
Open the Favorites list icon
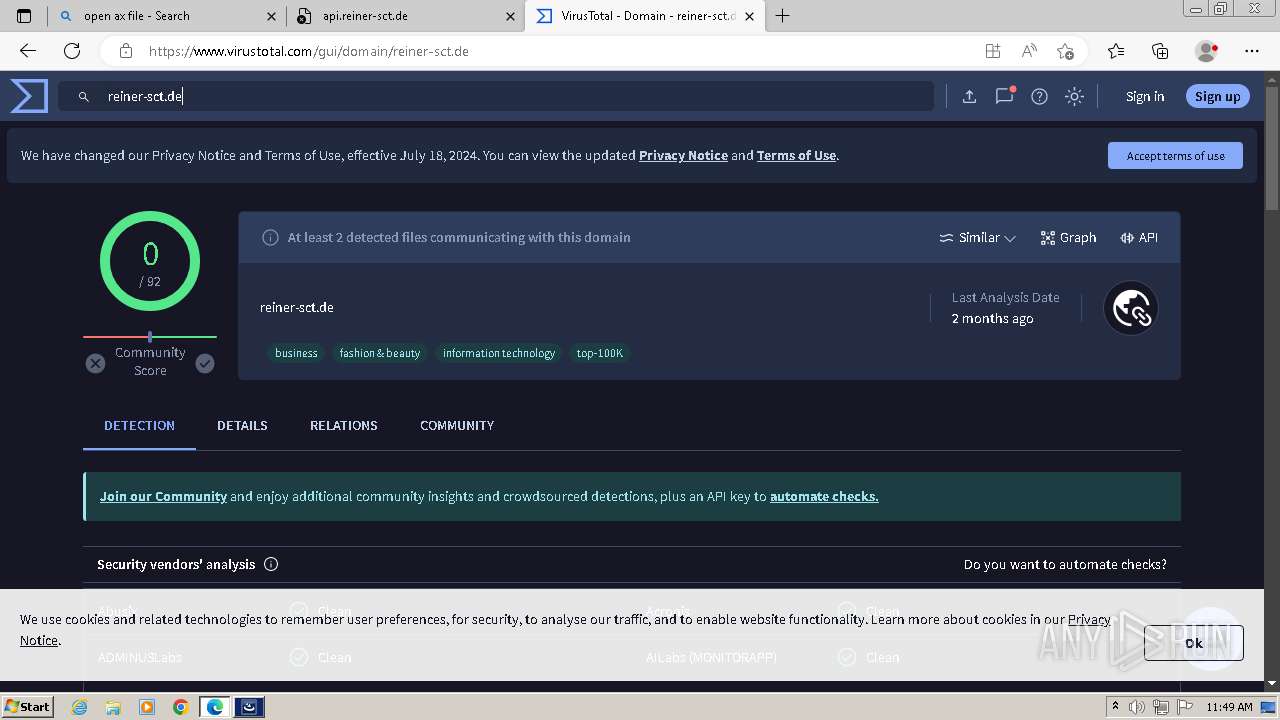(x=1116, y=51)
